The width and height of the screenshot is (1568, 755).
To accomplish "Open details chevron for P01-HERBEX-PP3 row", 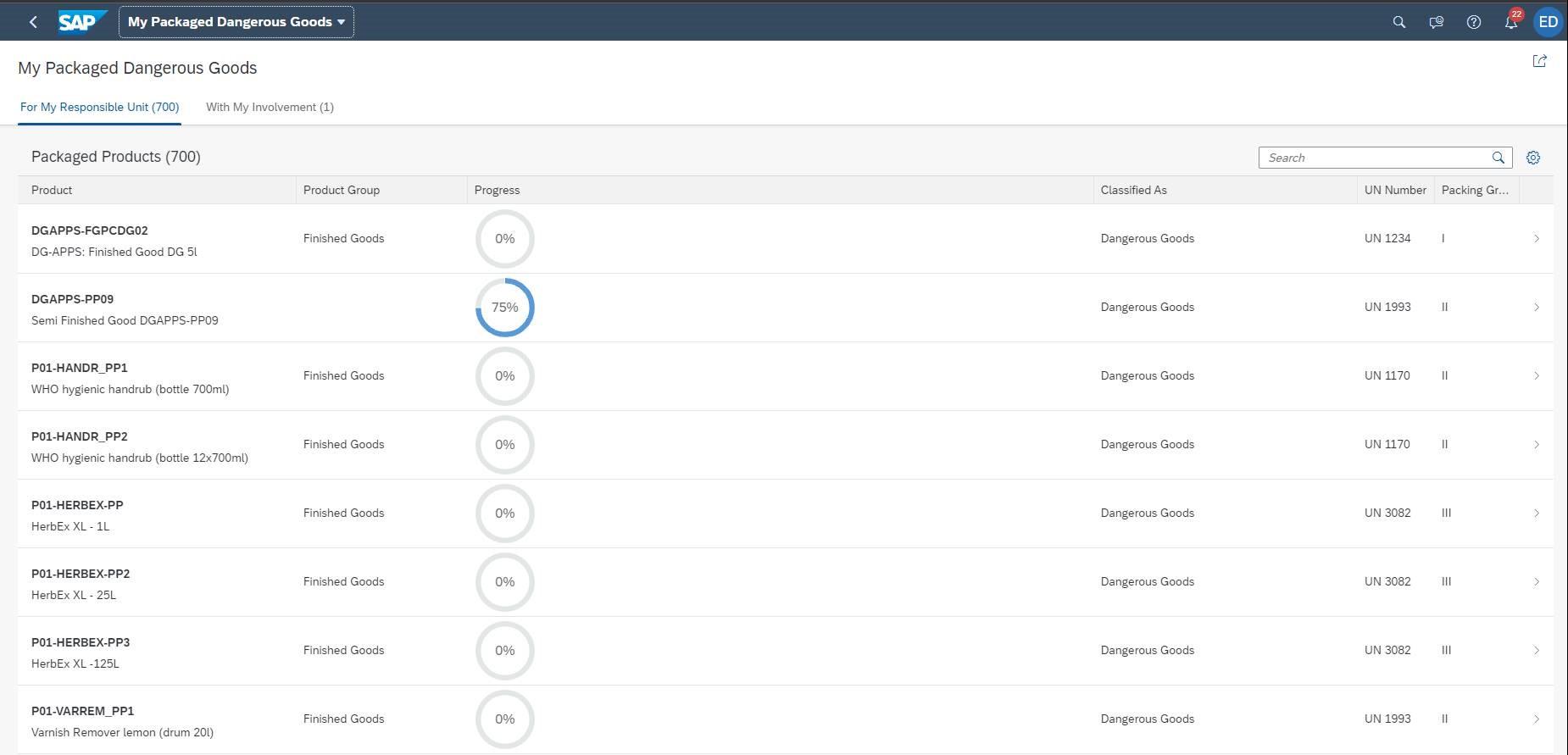I will [x=1537, y=651].
